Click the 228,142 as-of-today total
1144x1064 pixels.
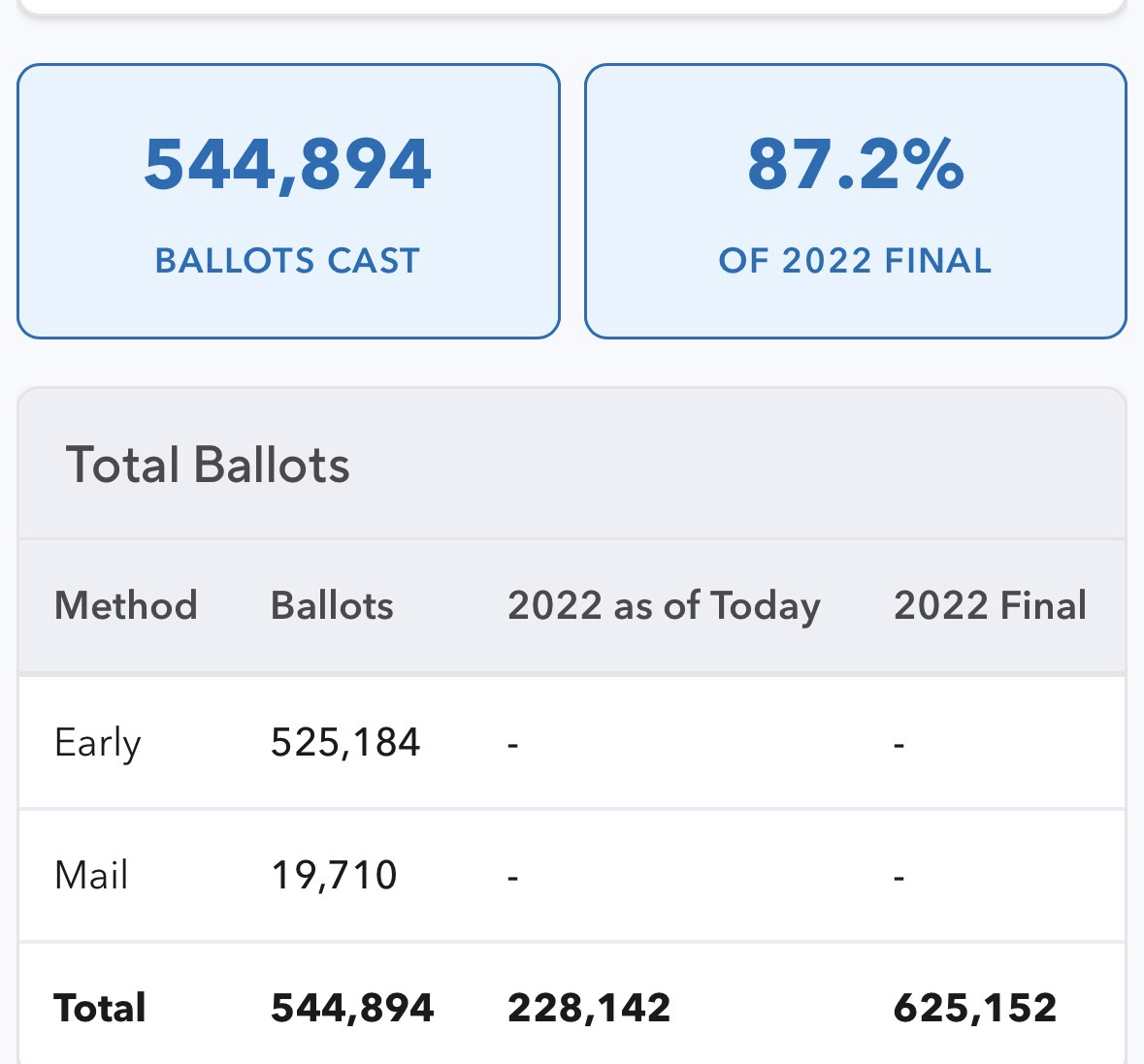[589, 1009]
